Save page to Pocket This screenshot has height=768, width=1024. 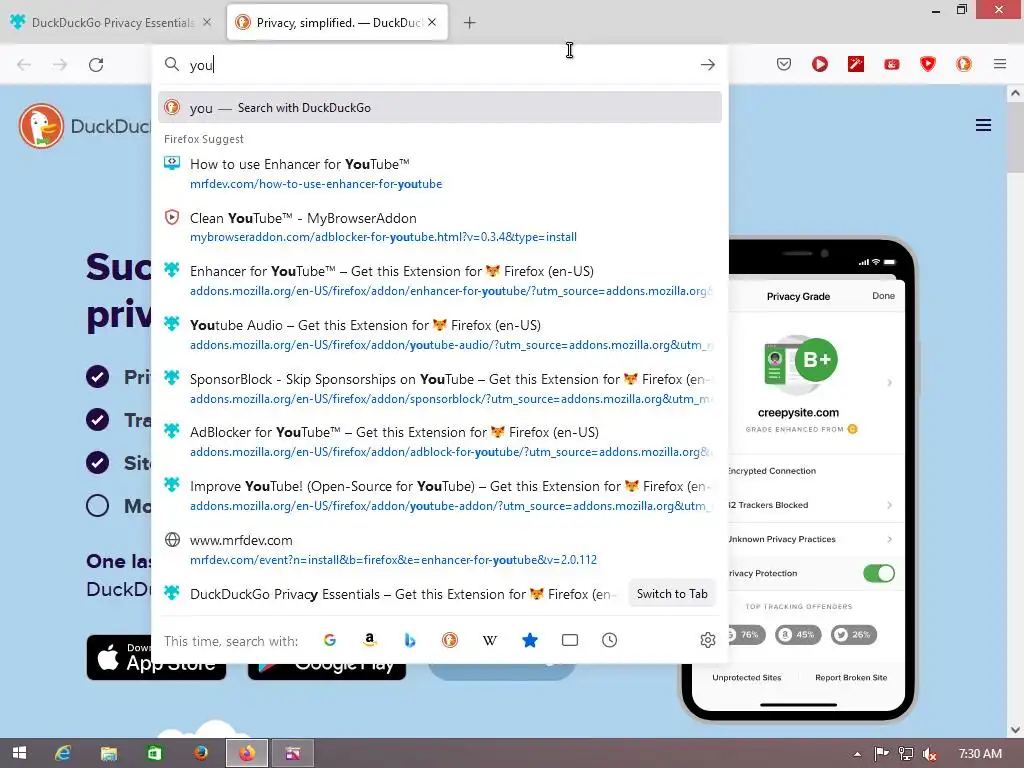pyautogui.click(x=784, y=64)
